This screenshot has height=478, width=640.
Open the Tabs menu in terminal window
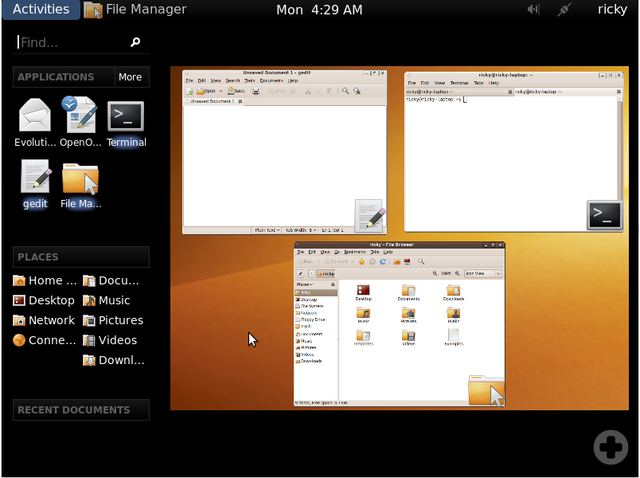478,83
